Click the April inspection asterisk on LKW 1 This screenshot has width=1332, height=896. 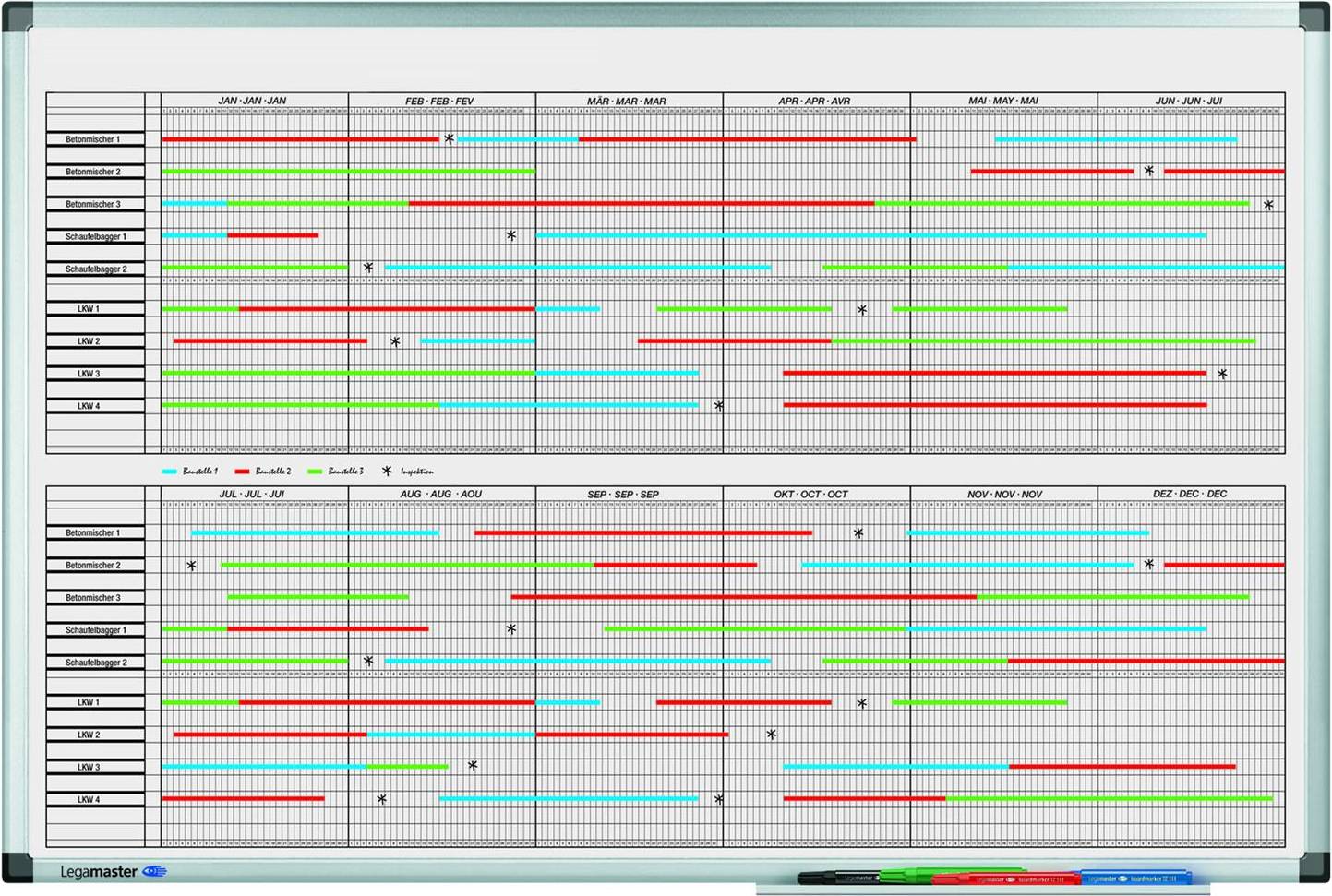[x=861, y=310]
